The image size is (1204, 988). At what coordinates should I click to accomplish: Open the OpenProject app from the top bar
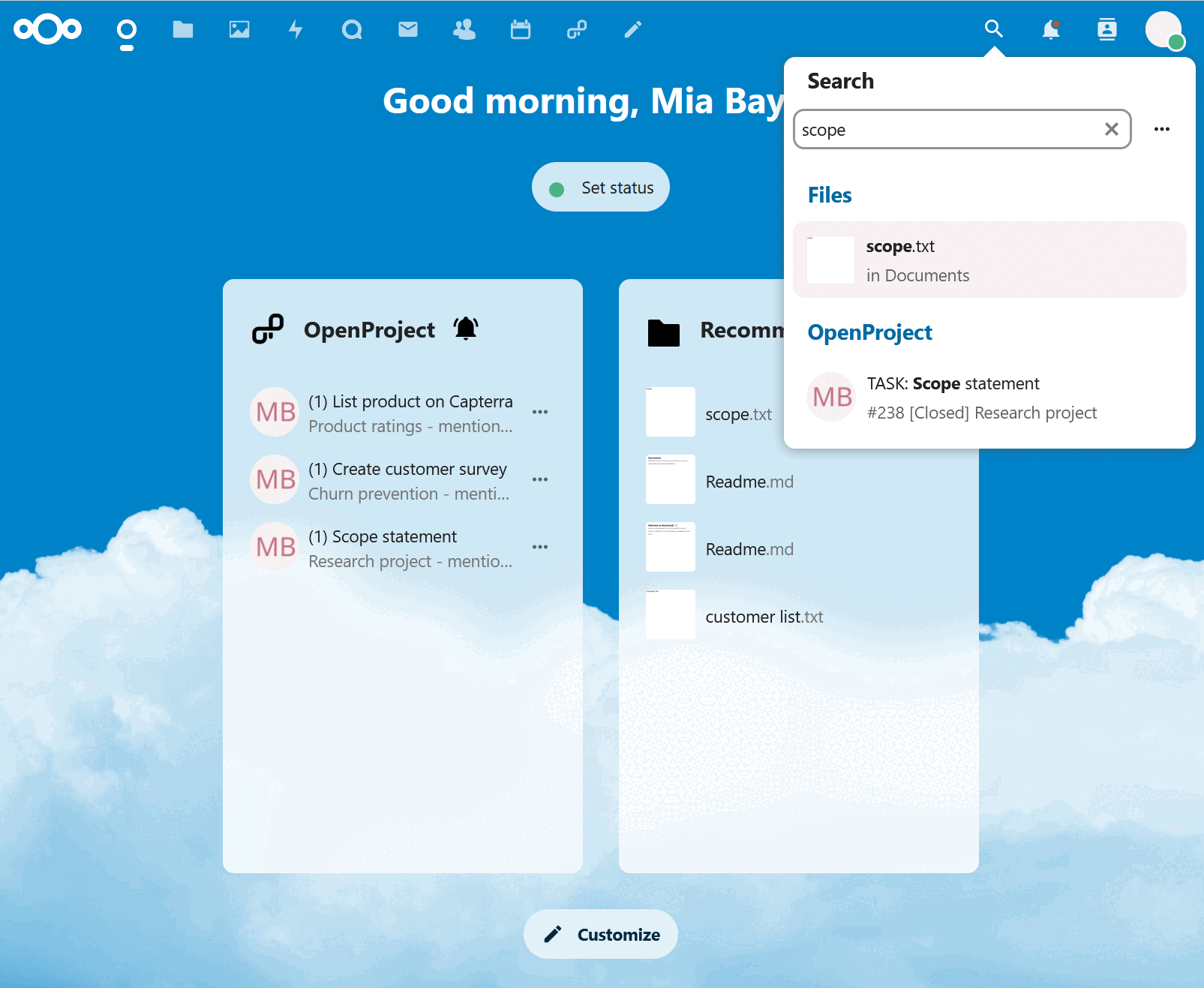coord(576,29)
